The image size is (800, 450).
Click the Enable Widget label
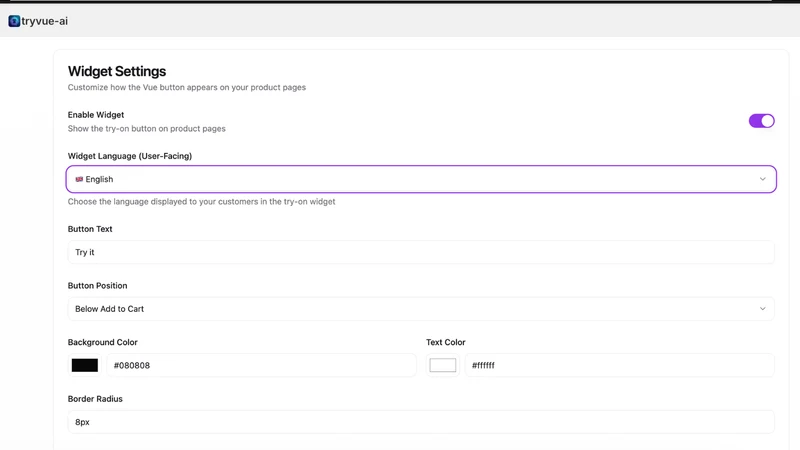(96, 115)
